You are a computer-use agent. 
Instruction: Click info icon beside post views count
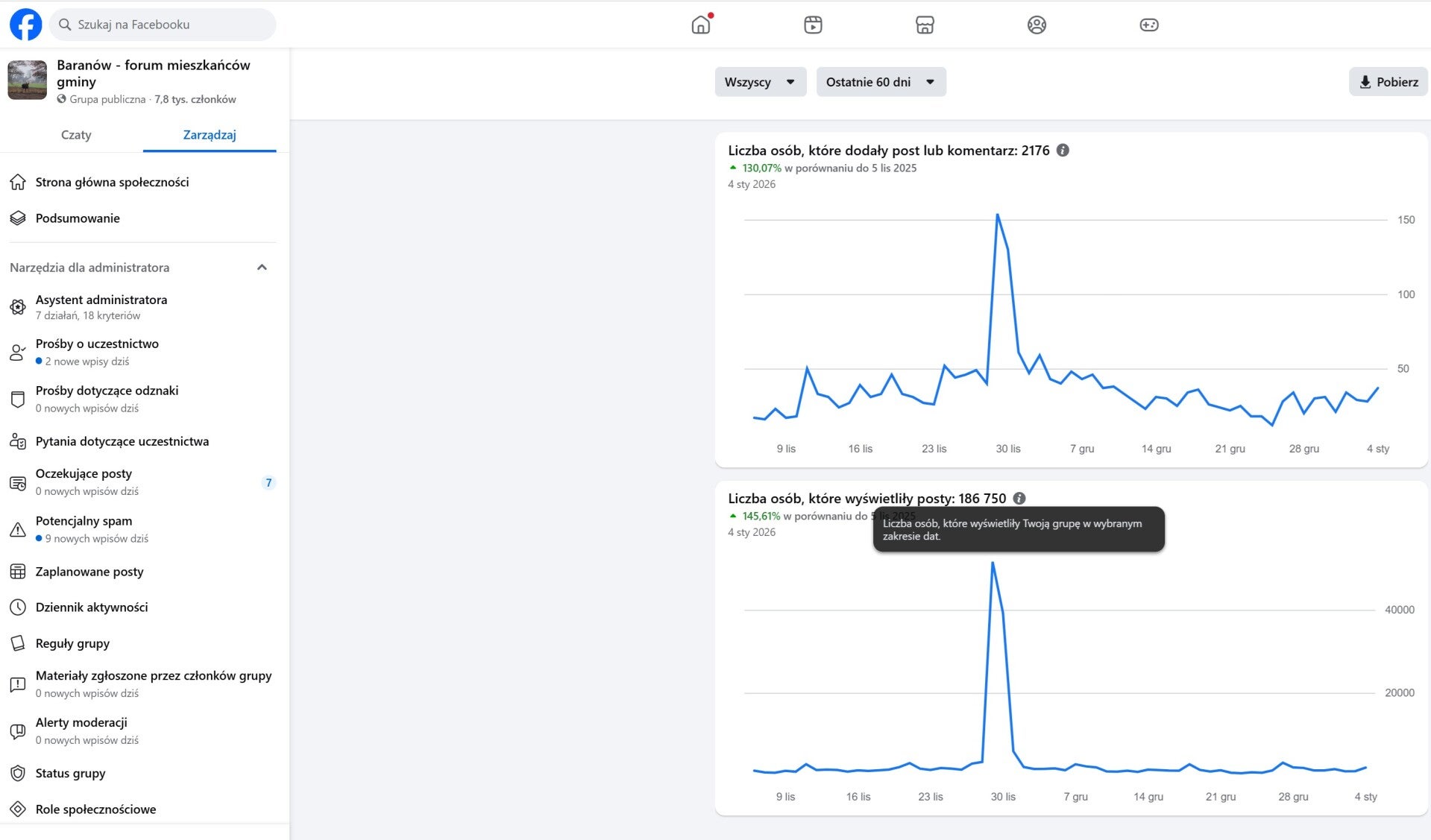click(1019, 499)
